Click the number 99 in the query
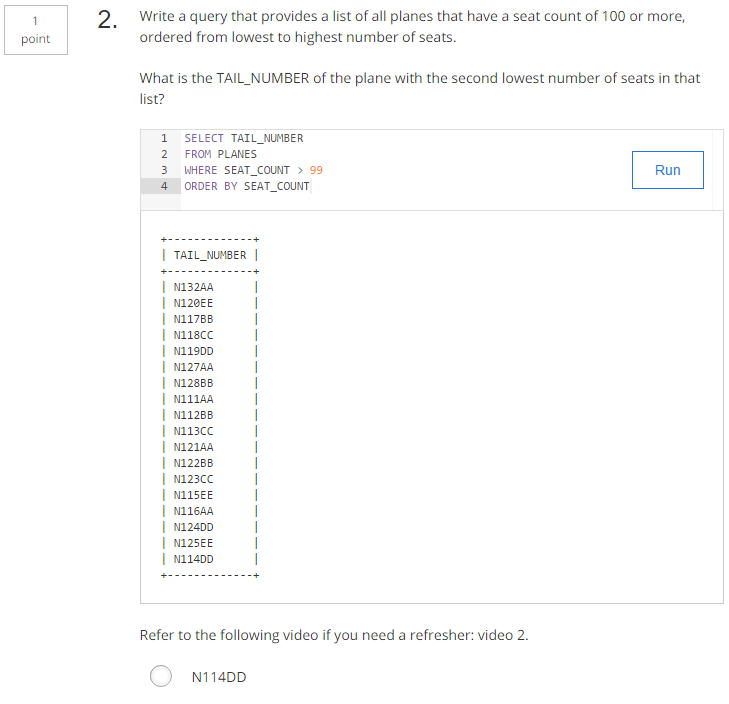The height and width of the screenshot is (704, 729). (316, 170)
